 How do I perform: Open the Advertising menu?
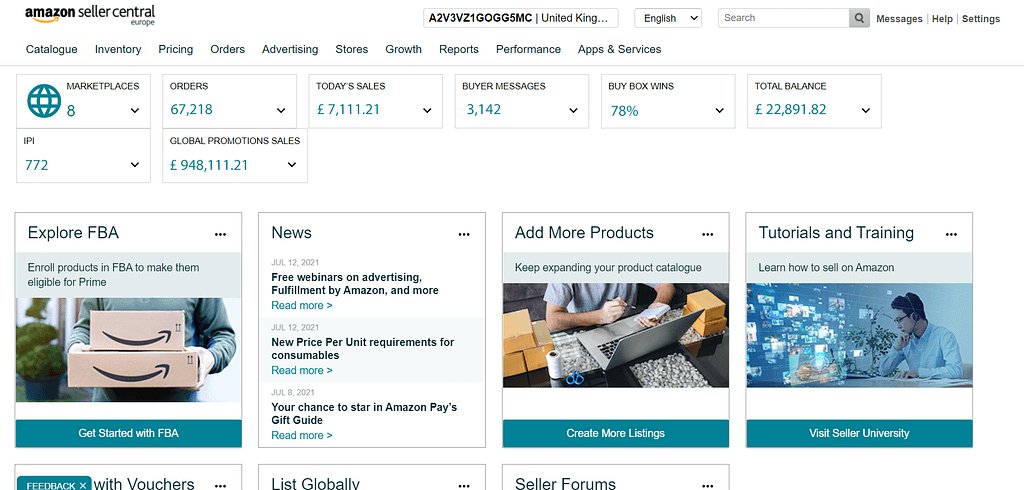[290, 49]
